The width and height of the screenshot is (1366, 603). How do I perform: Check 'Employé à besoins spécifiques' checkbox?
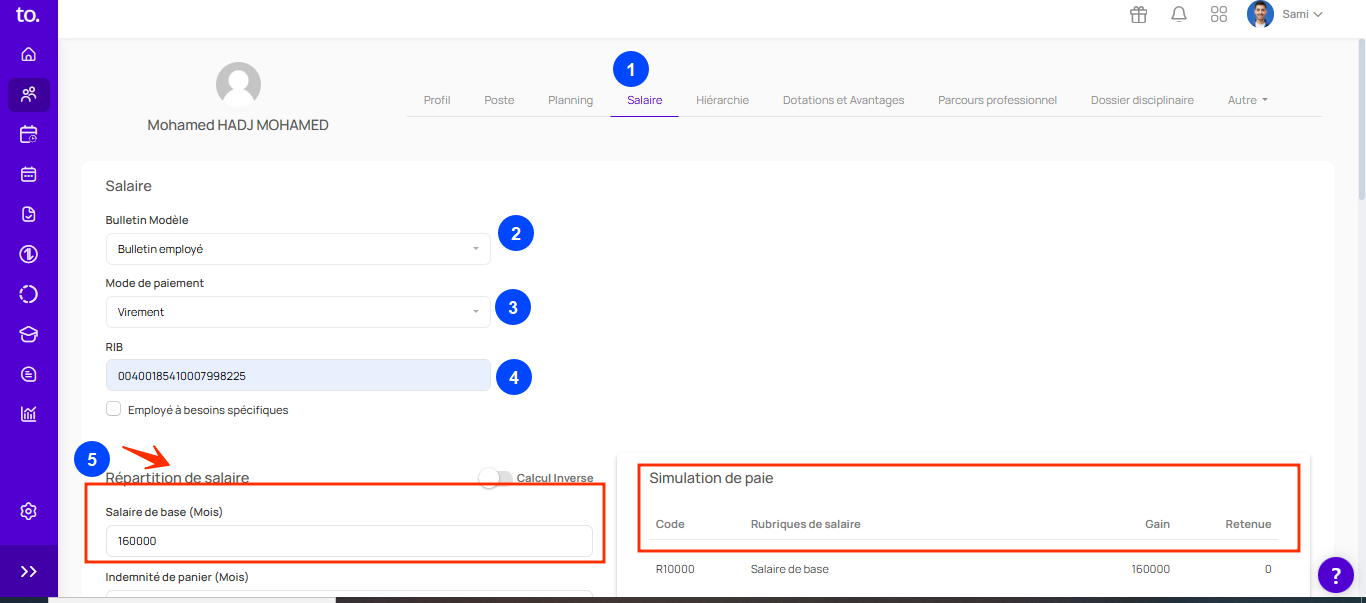114,409
